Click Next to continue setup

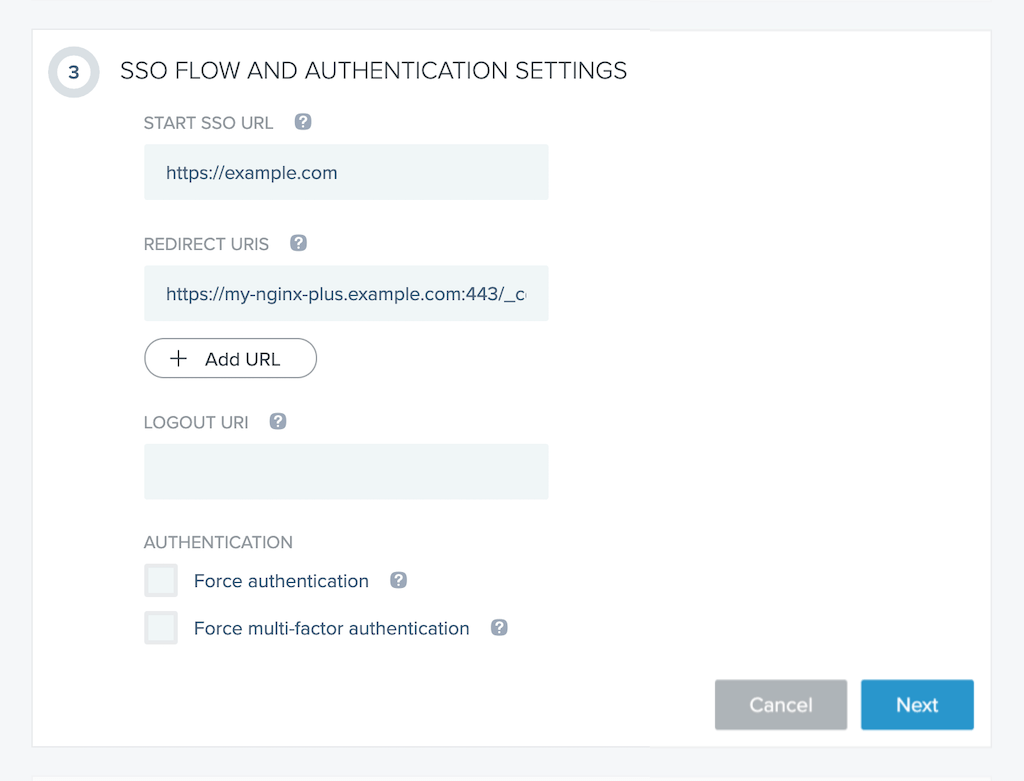point(916,705)
